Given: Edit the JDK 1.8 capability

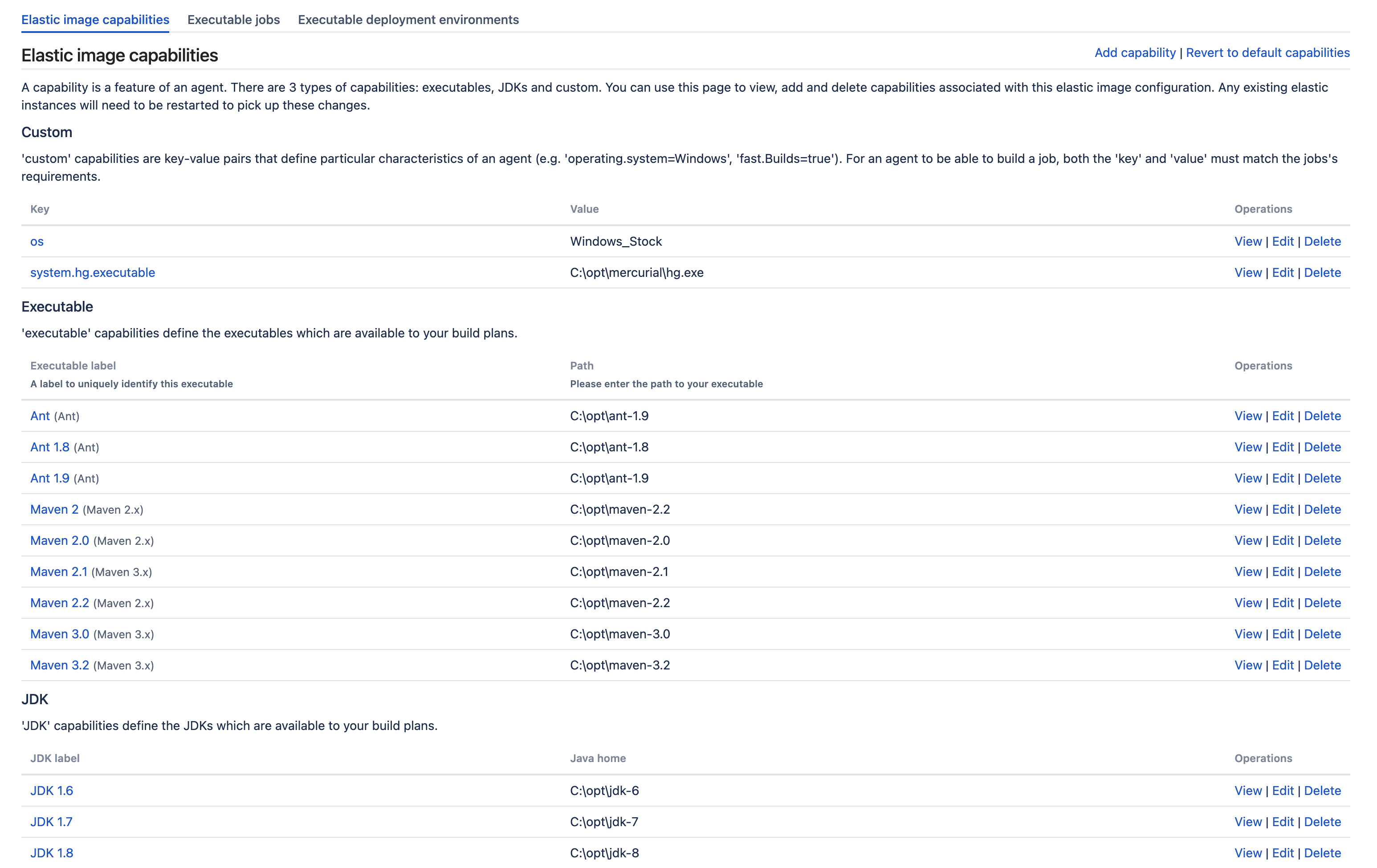Looking at the screenshot, I should 1283,852.
